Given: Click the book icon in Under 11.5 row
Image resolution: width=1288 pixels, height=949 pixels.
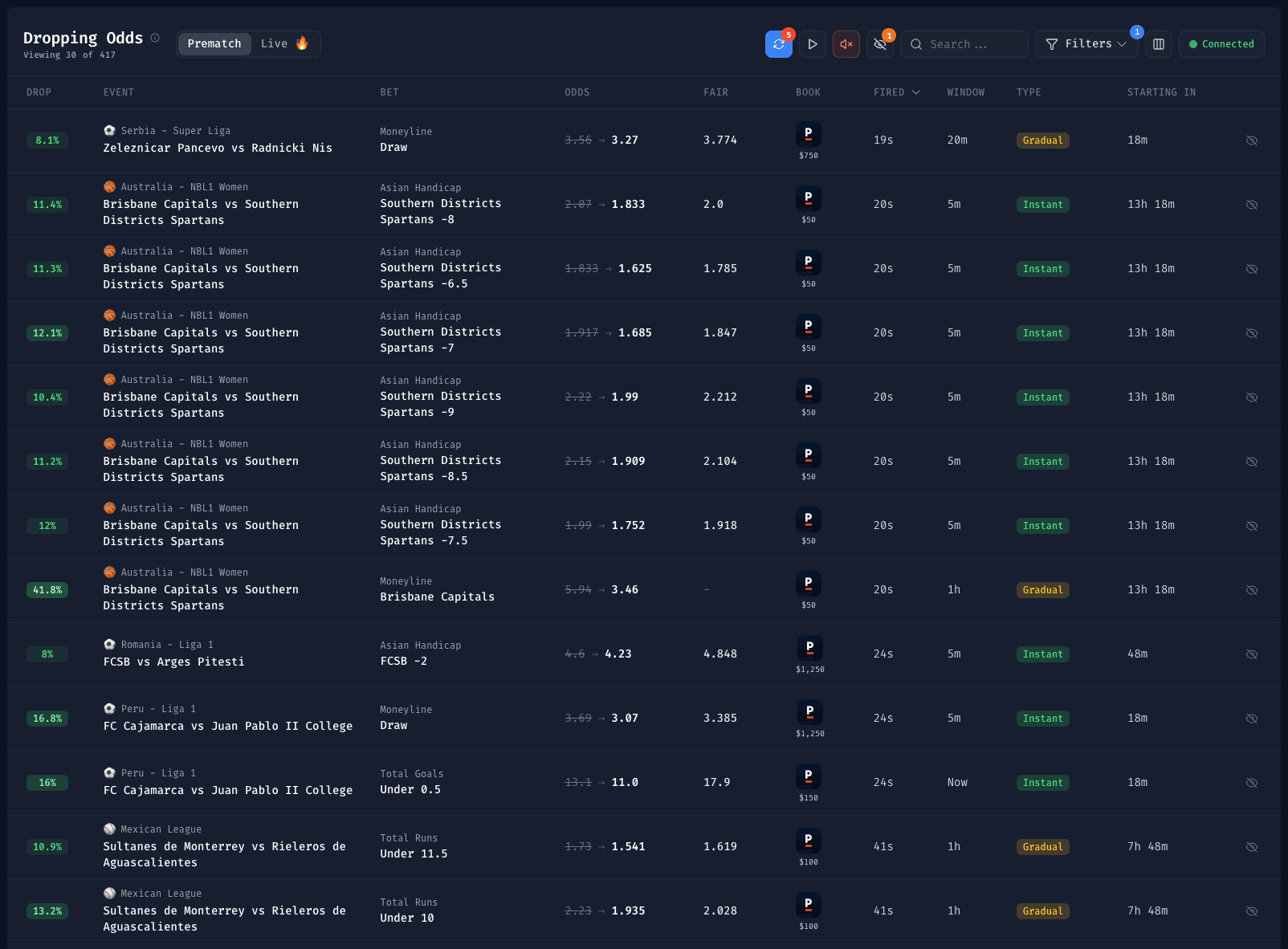Looking at the screenshot, I should [808, 840].
